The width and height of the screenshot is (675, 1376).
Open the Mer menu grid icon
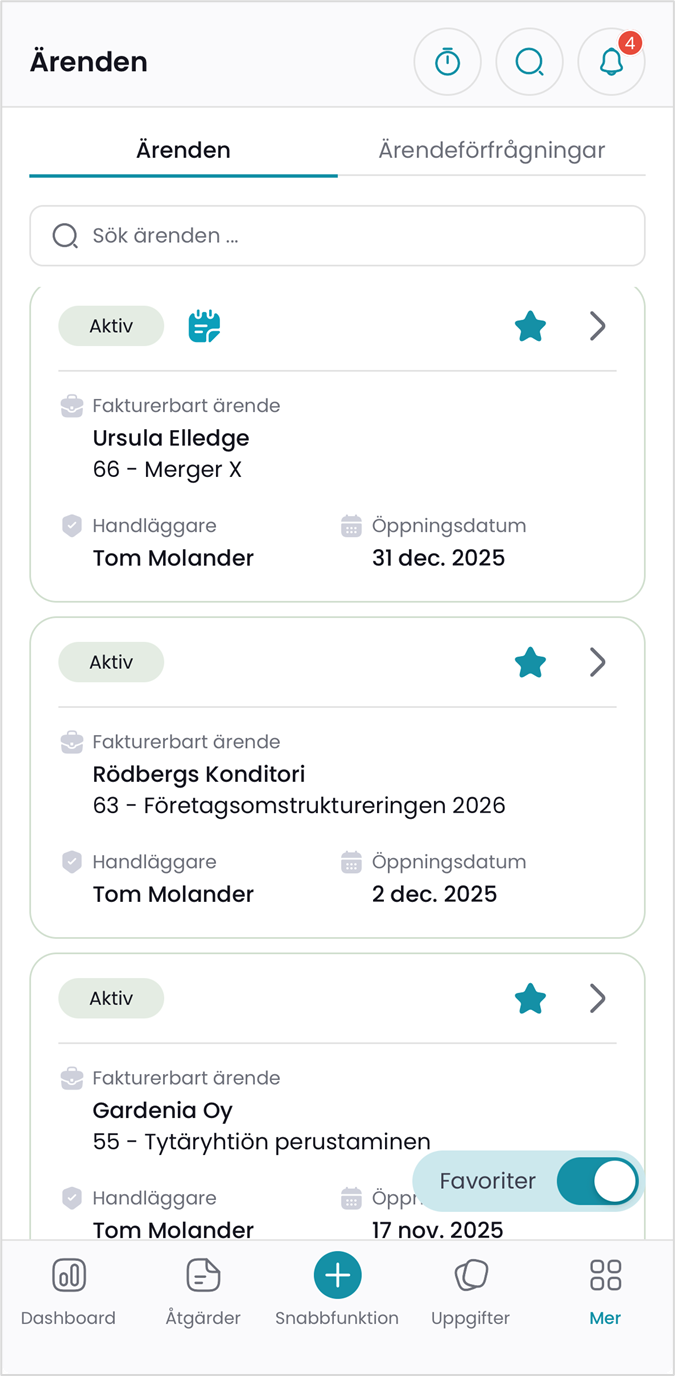tap(605, 1290)
